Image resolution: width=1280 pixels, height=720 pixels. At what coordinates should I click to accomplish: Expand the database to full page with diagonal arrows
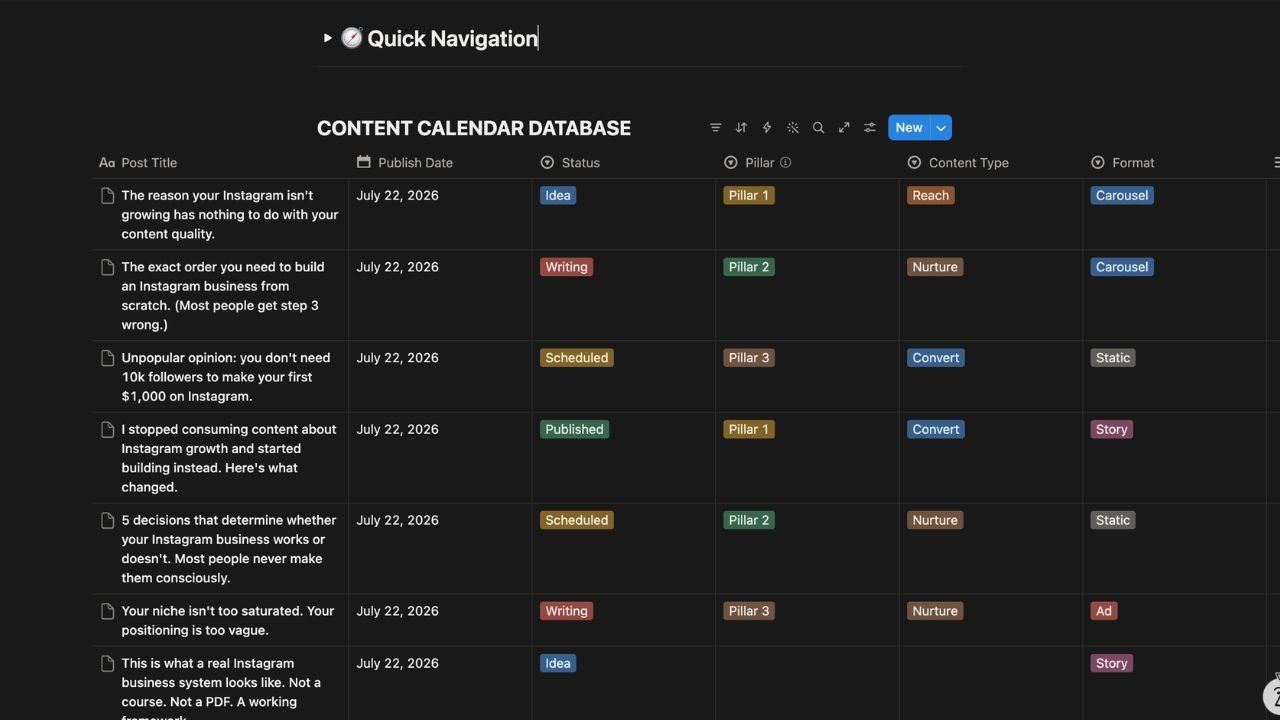tap(843, 127)
